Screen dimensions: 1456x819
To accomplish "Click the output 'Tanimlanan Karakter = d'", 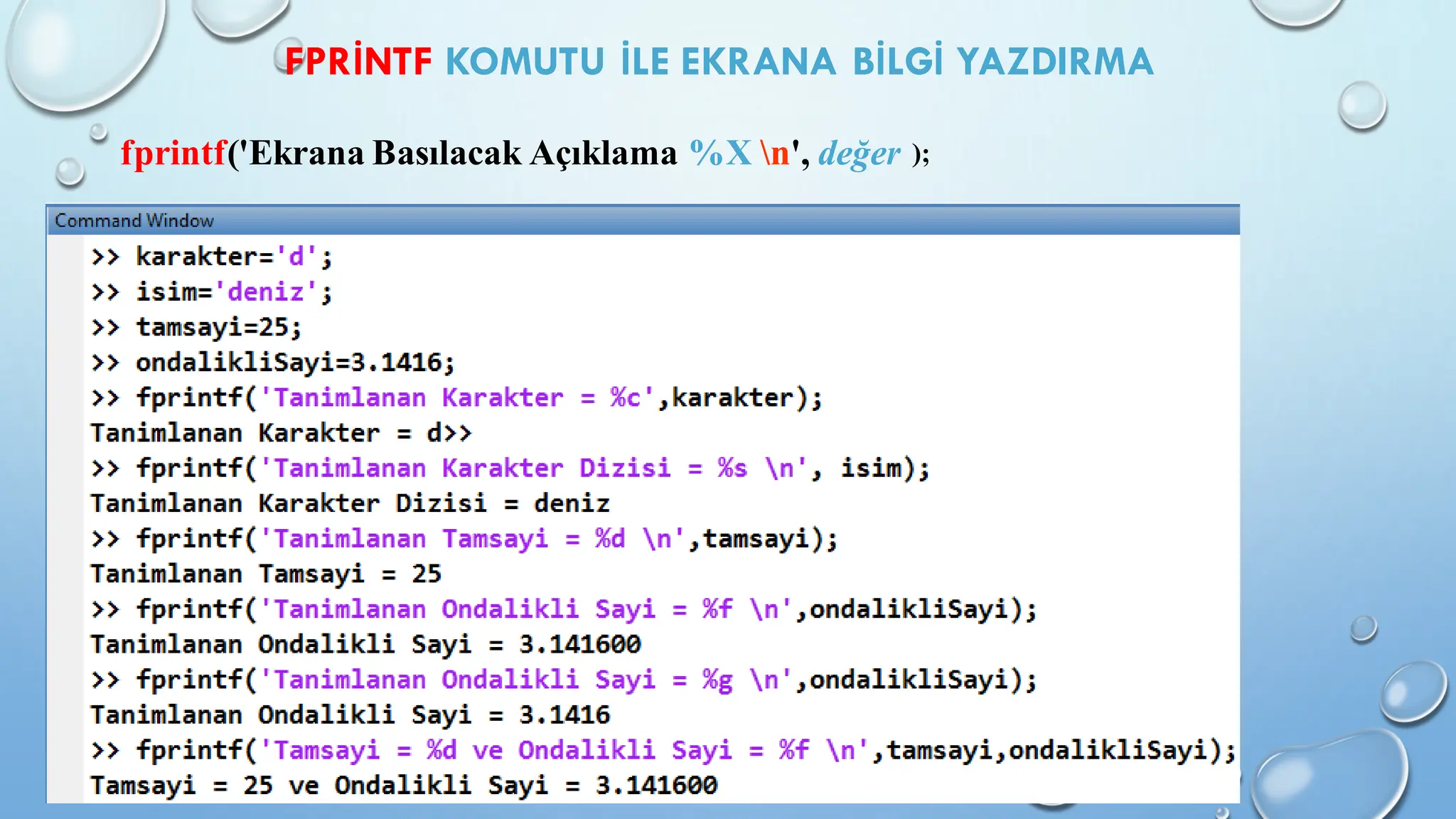I will pyautogui.click(x=267, y=433).
